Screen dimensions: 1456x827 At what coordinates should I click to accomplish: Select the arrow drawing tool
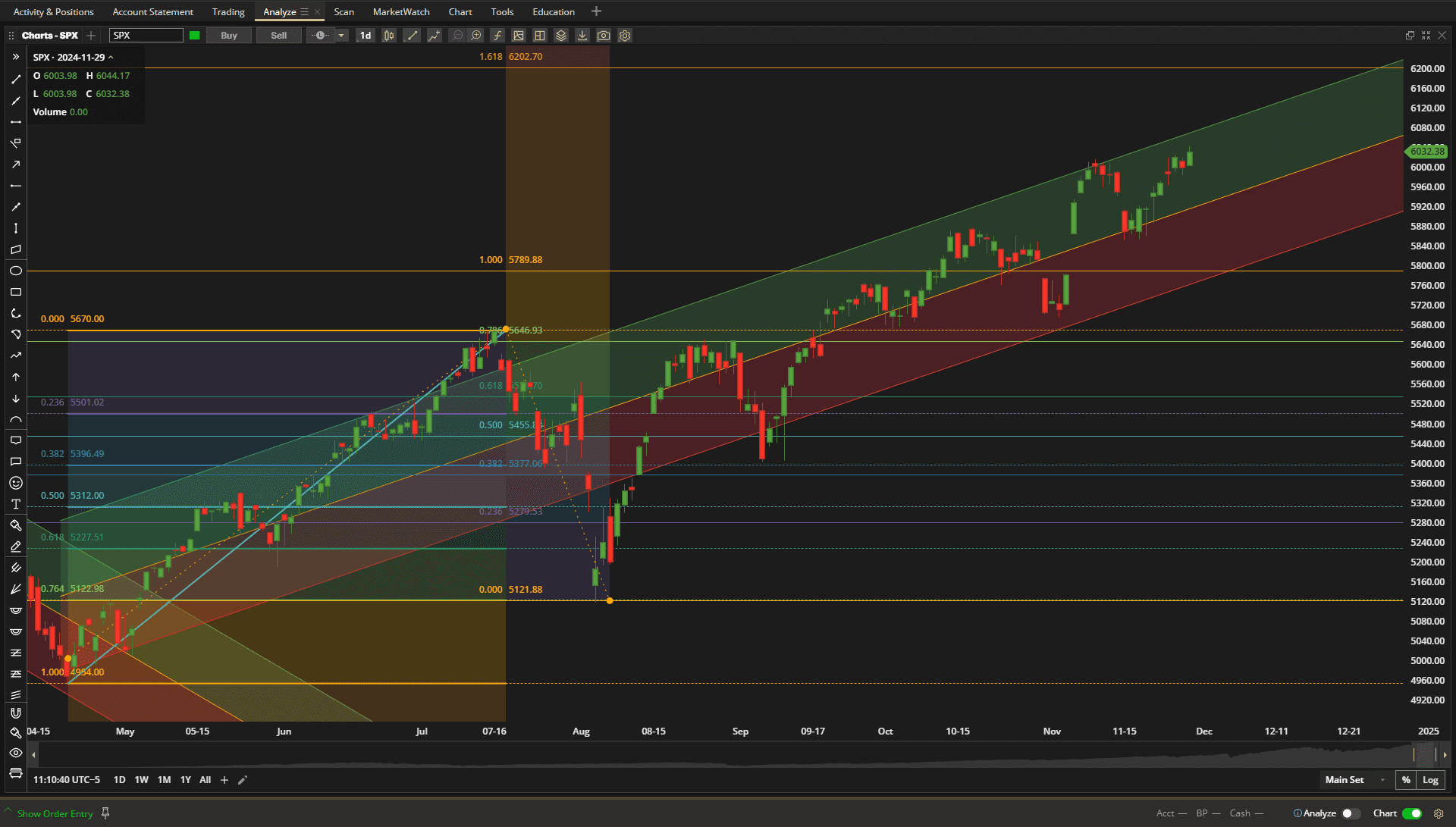(x=15, y=164)
